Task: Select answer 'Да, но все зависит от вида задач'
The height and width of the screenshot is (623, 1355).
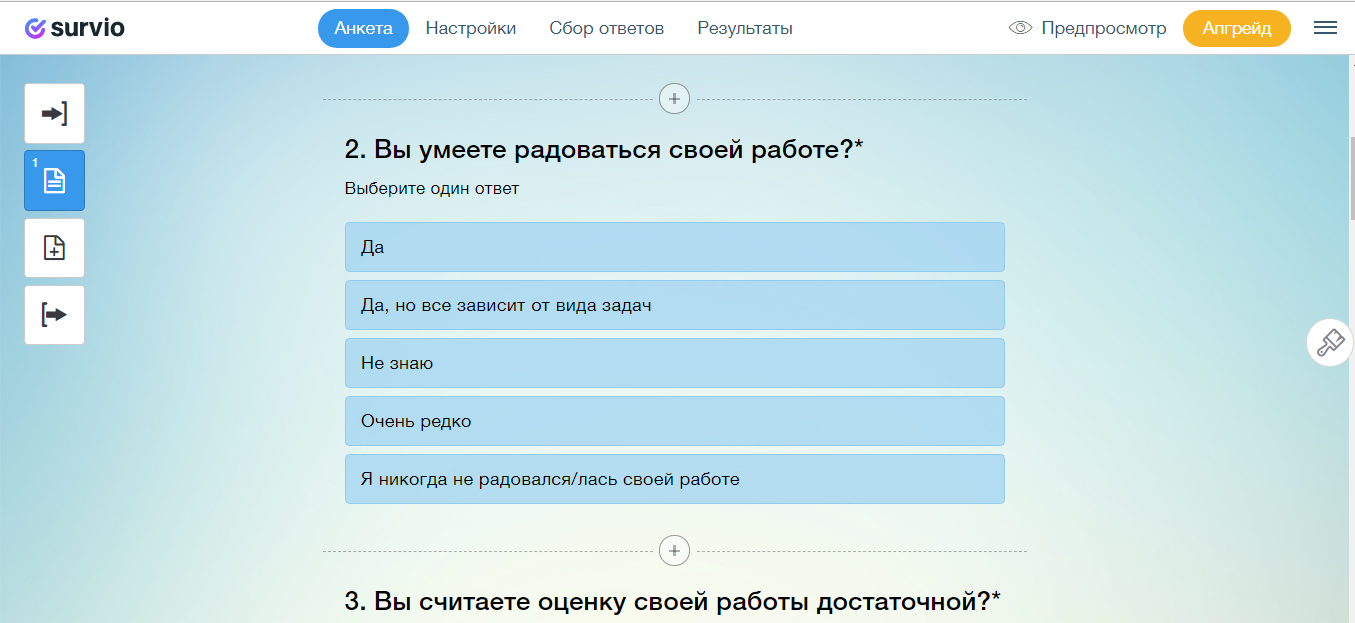Action: (x=675, y=305)
